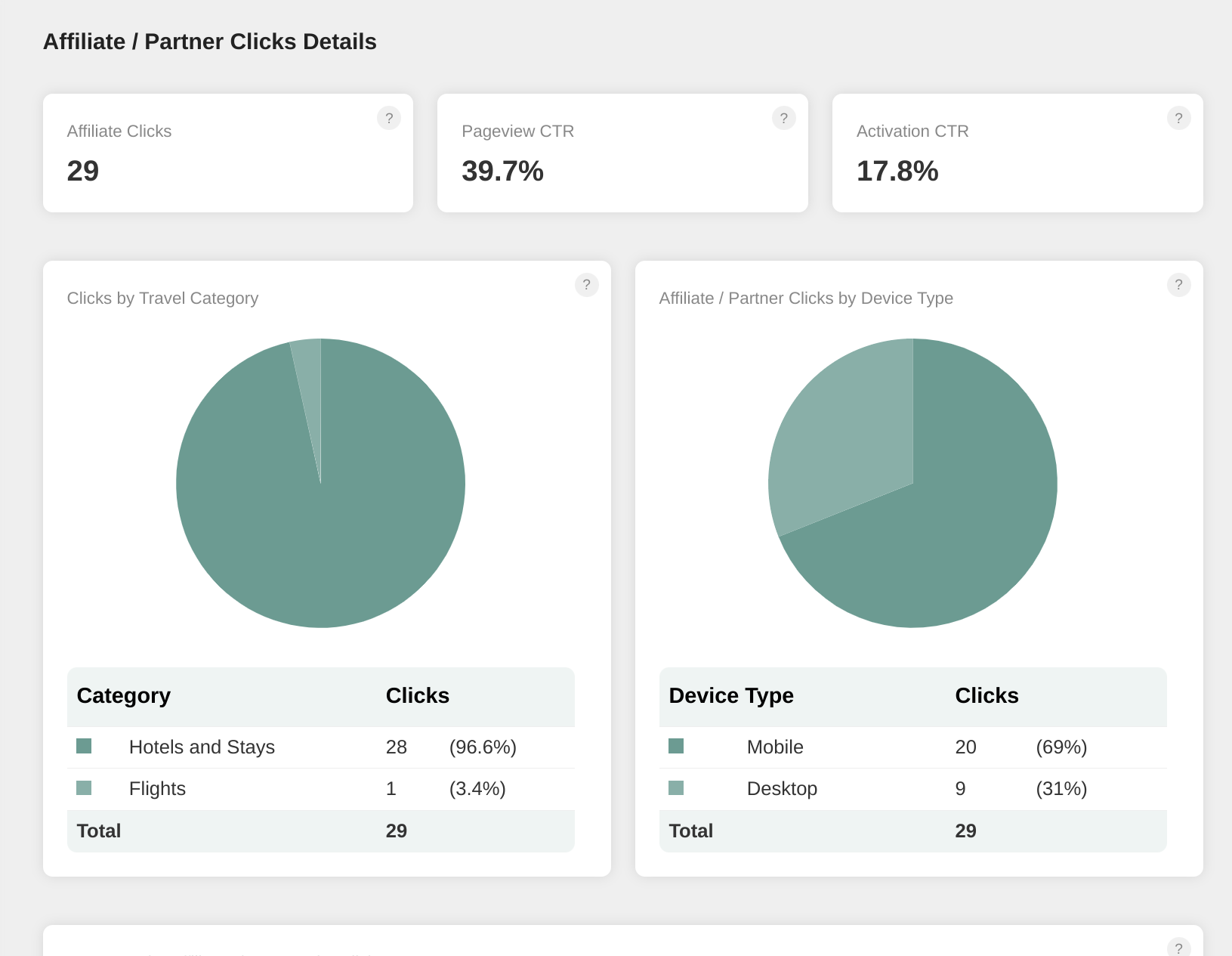The height and width of the screenshot is (956, 1232).
Task: Click the (69%) percentage value
Action: 1061,747
